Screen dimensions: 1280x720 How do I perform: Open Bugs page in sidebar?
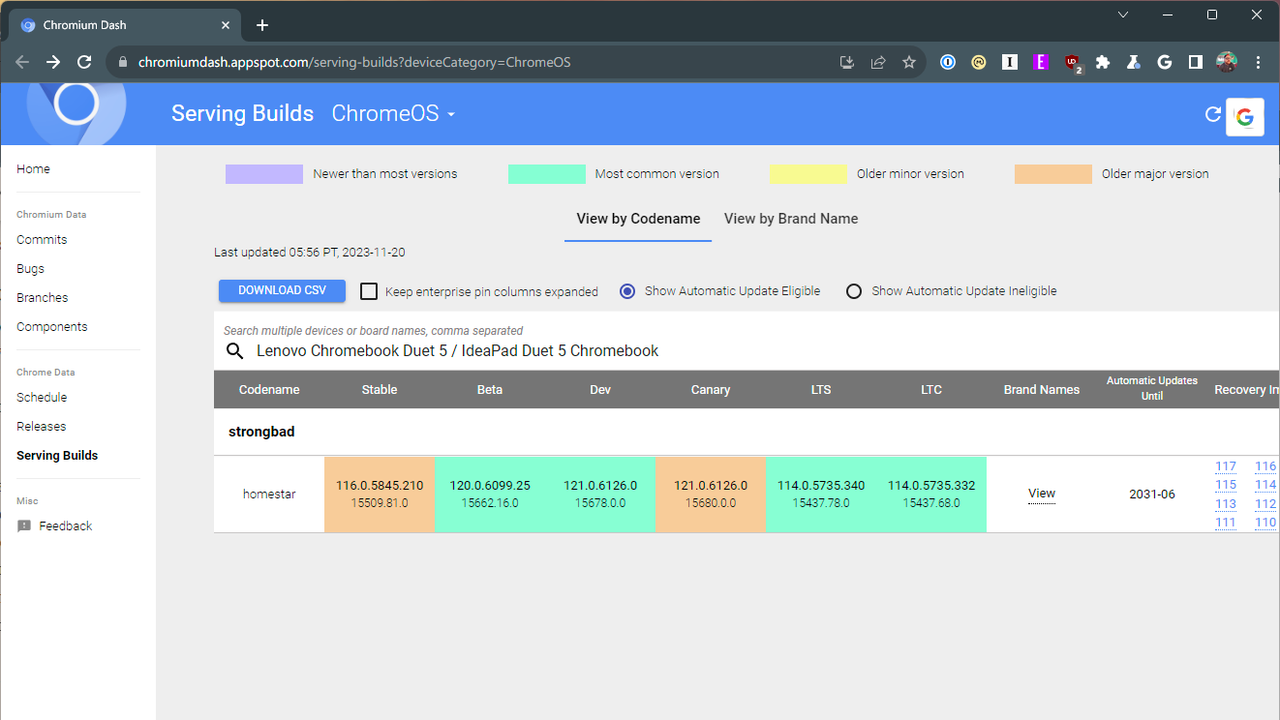click(x=30, y=269)
